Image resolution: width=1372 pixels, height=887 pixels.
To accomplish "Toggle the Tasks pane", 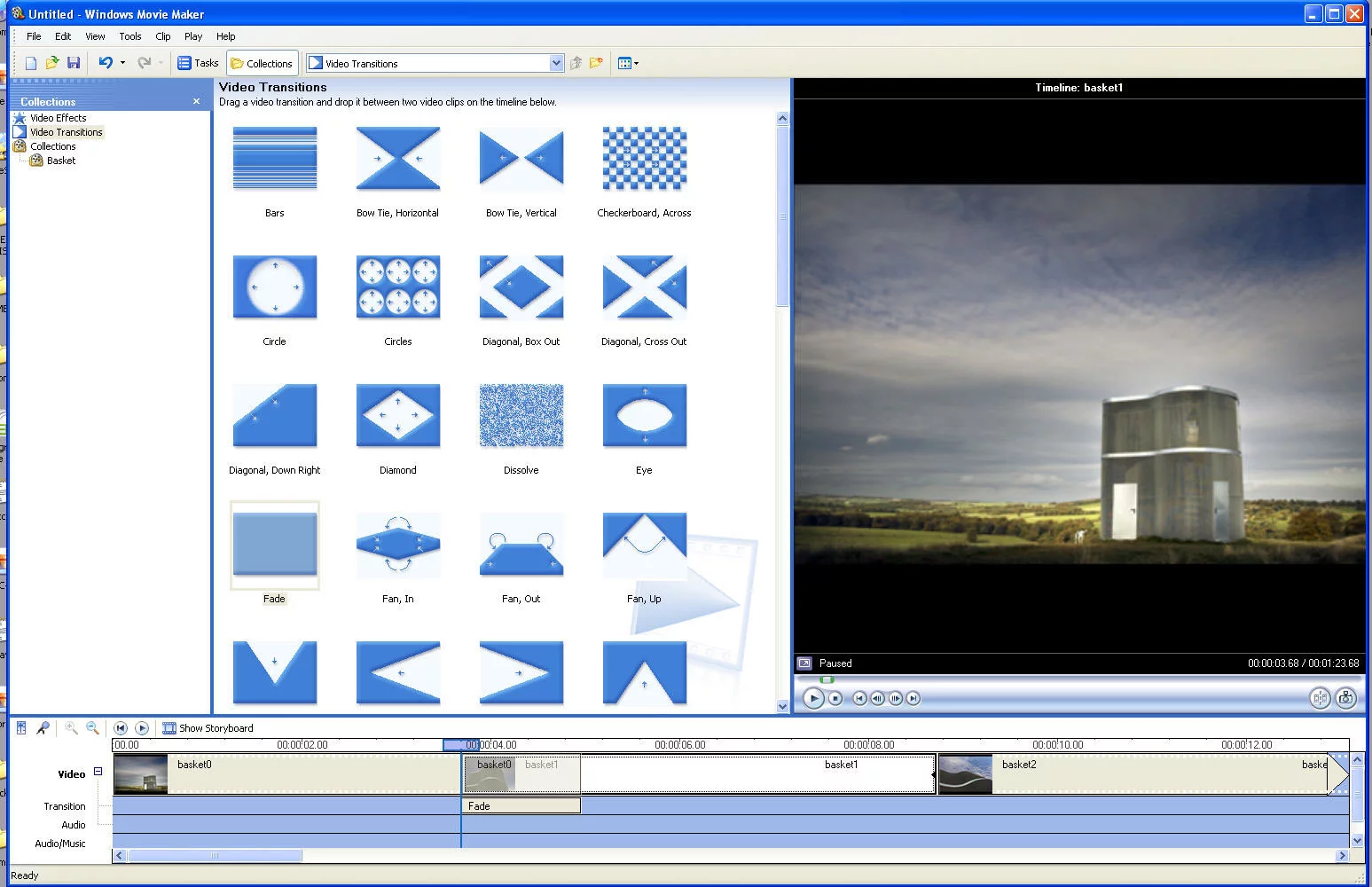I will point(199,62).
